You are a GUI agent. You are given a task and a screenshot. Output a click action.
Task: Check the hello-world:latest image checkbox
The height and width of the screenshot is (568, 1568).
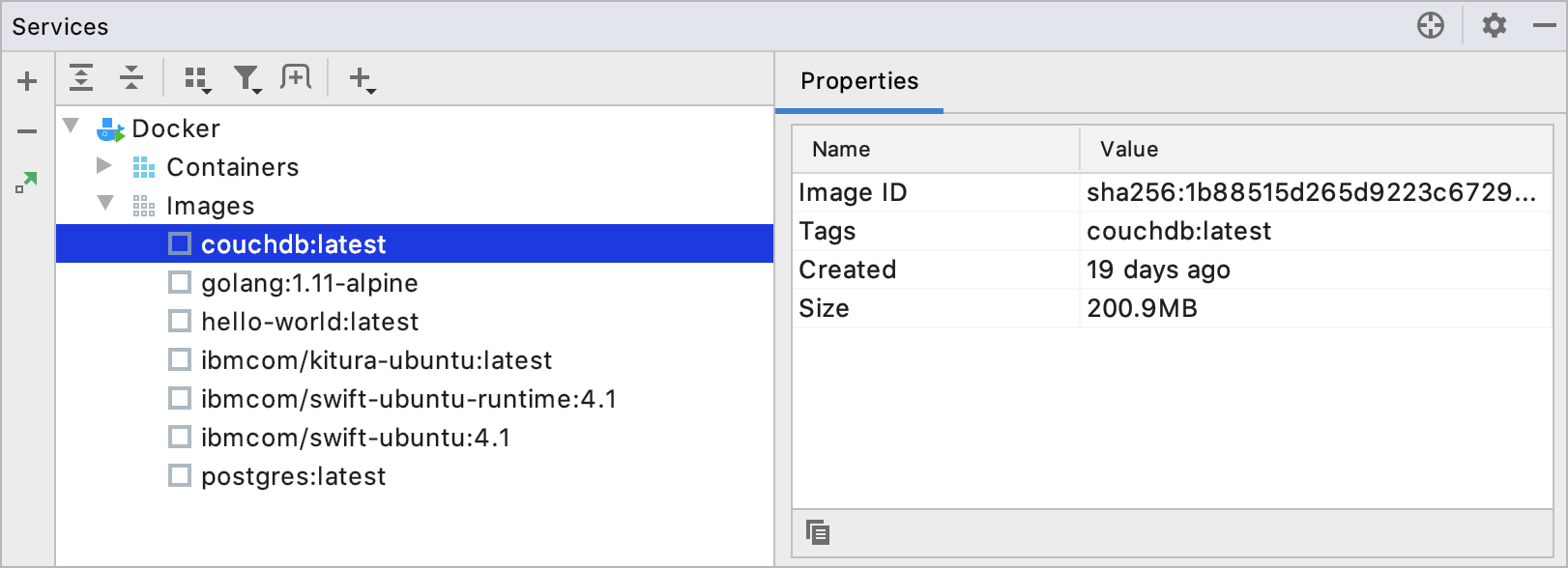pyautogui.click(x=180, y=321)
